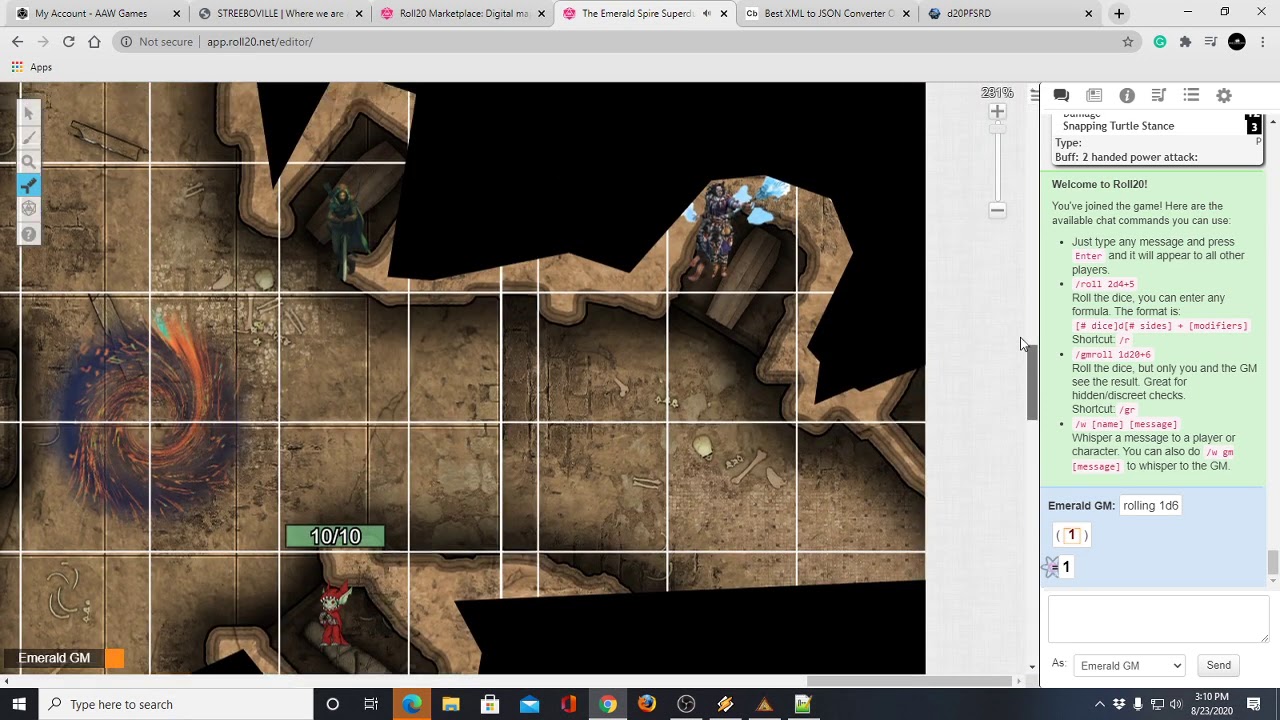Click the zoom out minus button
1280x720 pixels.
tap(997, 210)
